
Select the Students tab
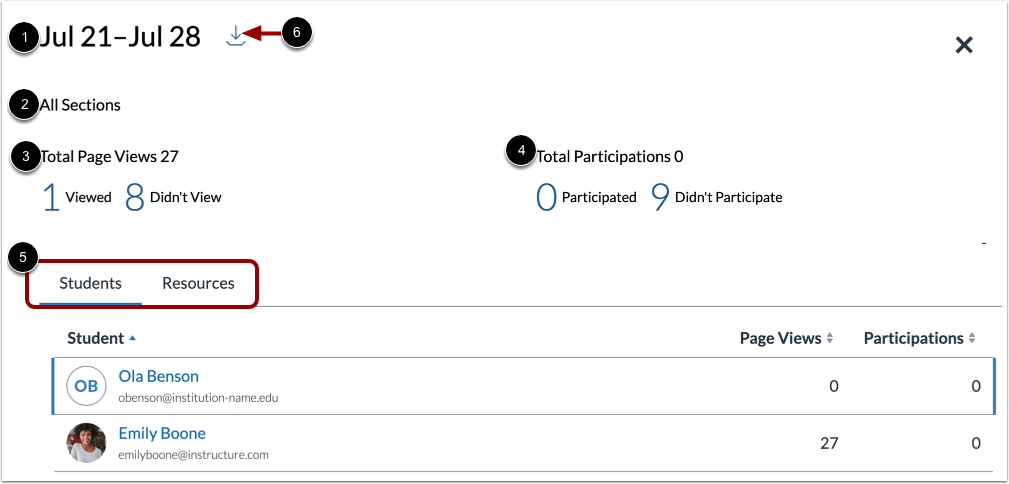[x=90, y=283]
